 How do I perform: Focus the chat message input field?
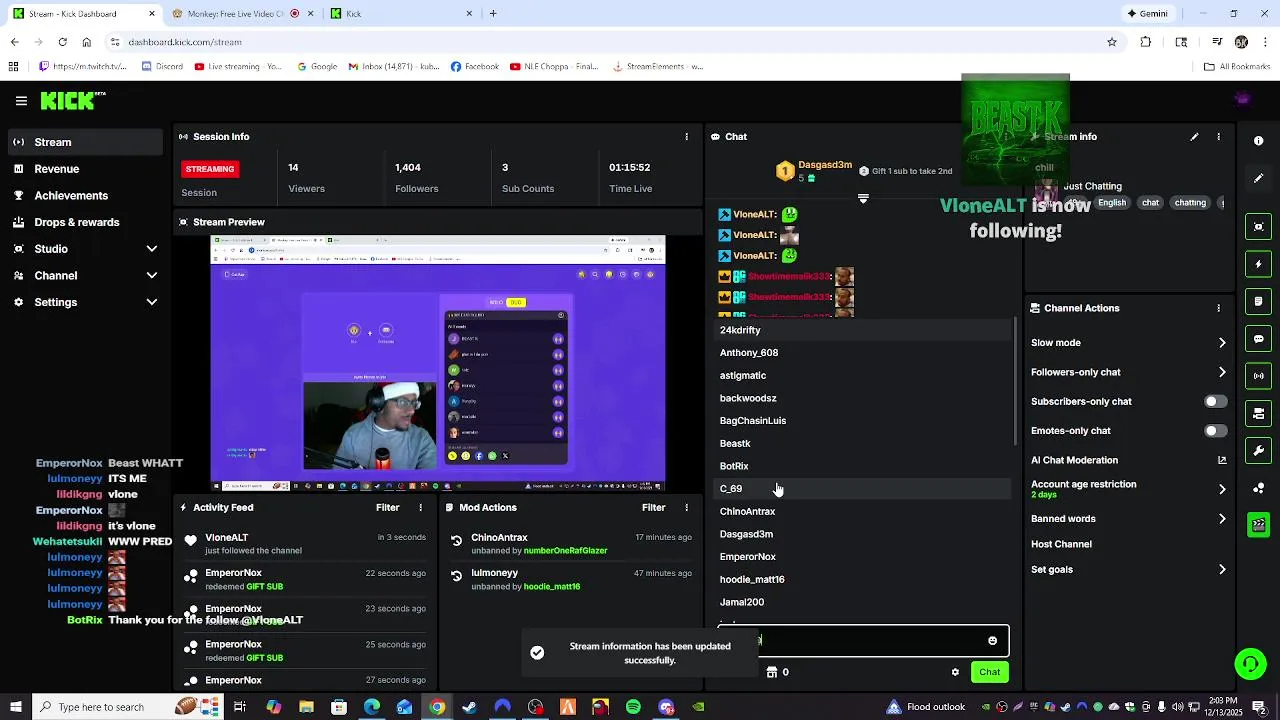point(863,641)
